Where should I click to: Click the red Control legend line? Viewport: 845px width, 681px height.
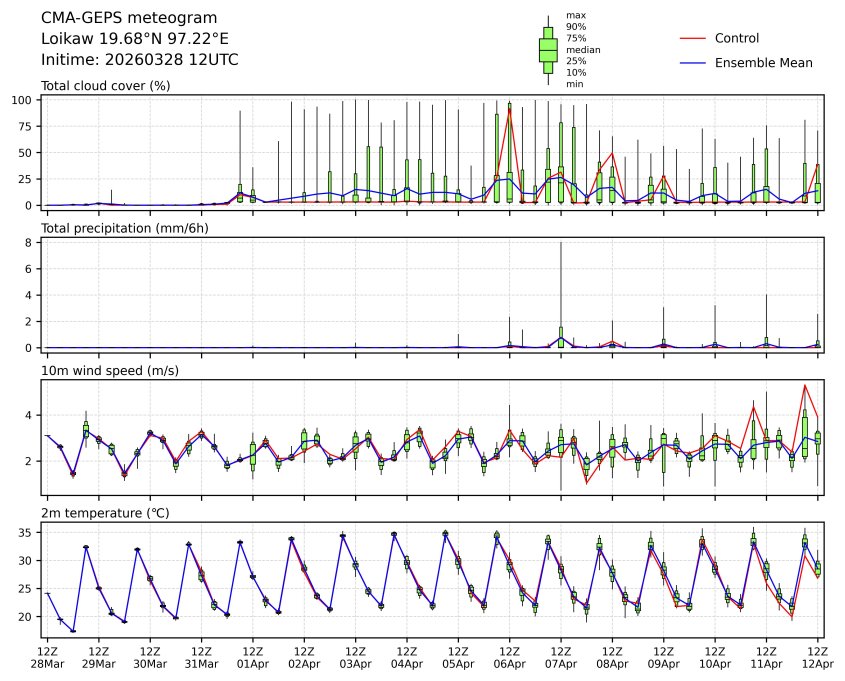pos(693,39)
